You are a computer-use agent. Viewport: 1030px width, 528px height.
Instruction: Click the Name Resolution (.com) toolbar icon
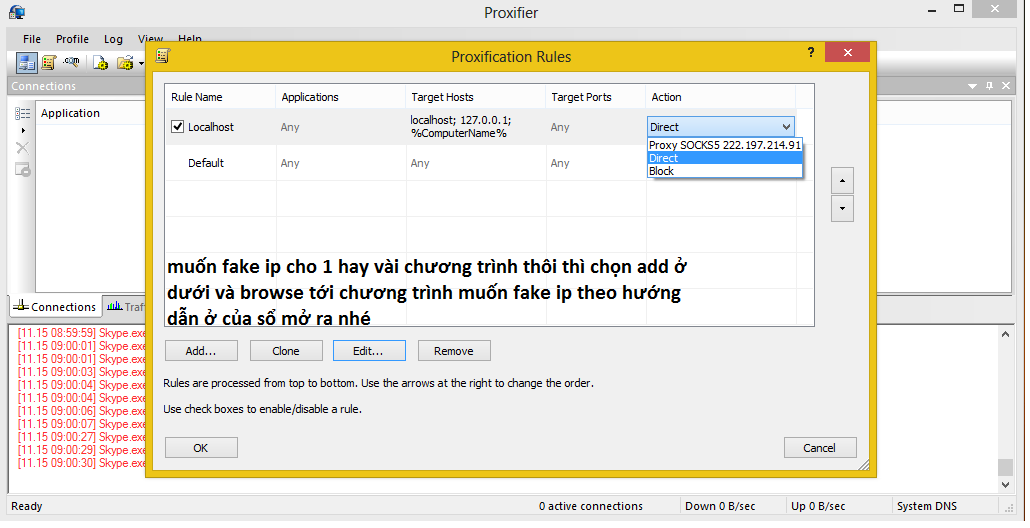pos(71,63)
